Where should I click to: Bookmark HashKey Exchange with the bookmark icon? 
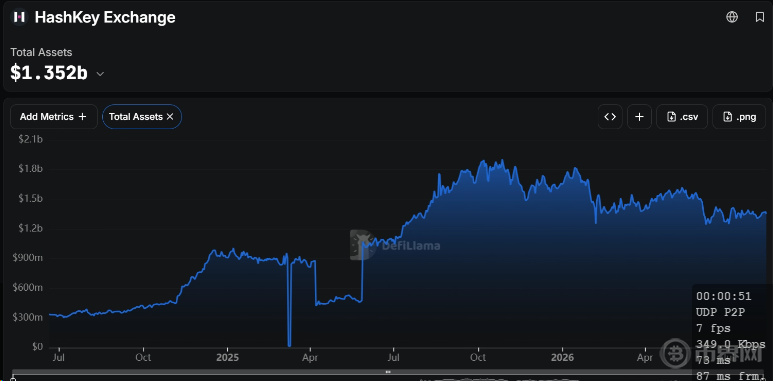point(760,17)
